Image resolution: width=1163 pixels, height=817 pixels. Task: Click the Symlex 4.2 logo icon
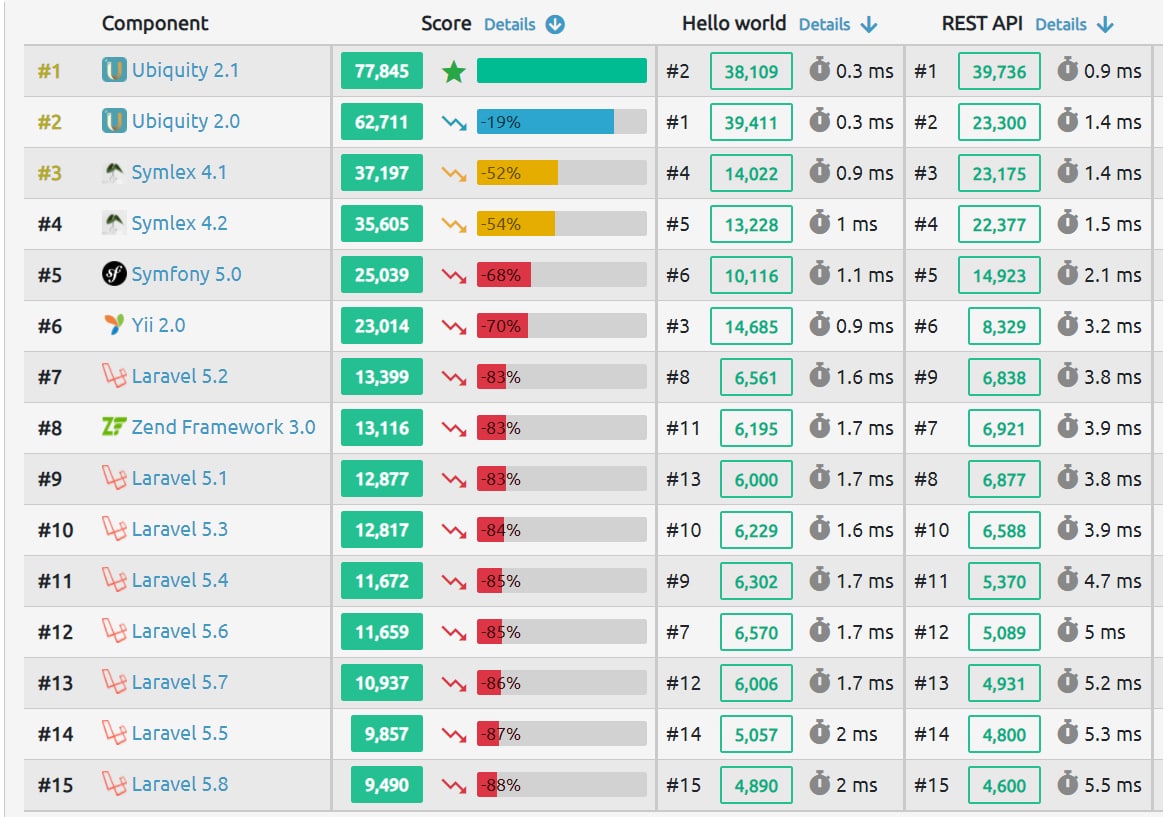pos(113,223)
